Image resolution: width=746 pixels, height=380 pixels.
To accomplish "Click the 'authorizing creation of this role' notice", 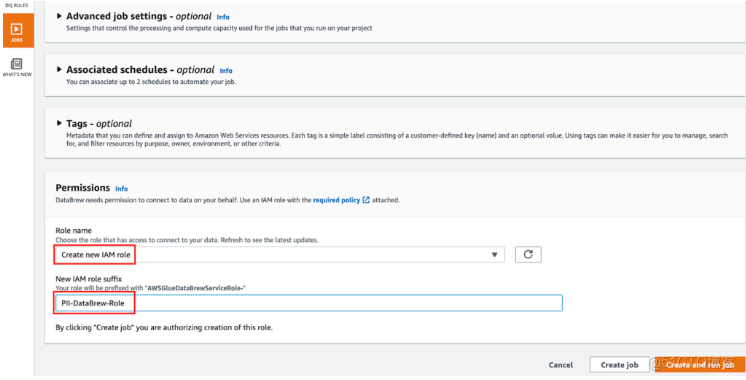I will [164, 328].
